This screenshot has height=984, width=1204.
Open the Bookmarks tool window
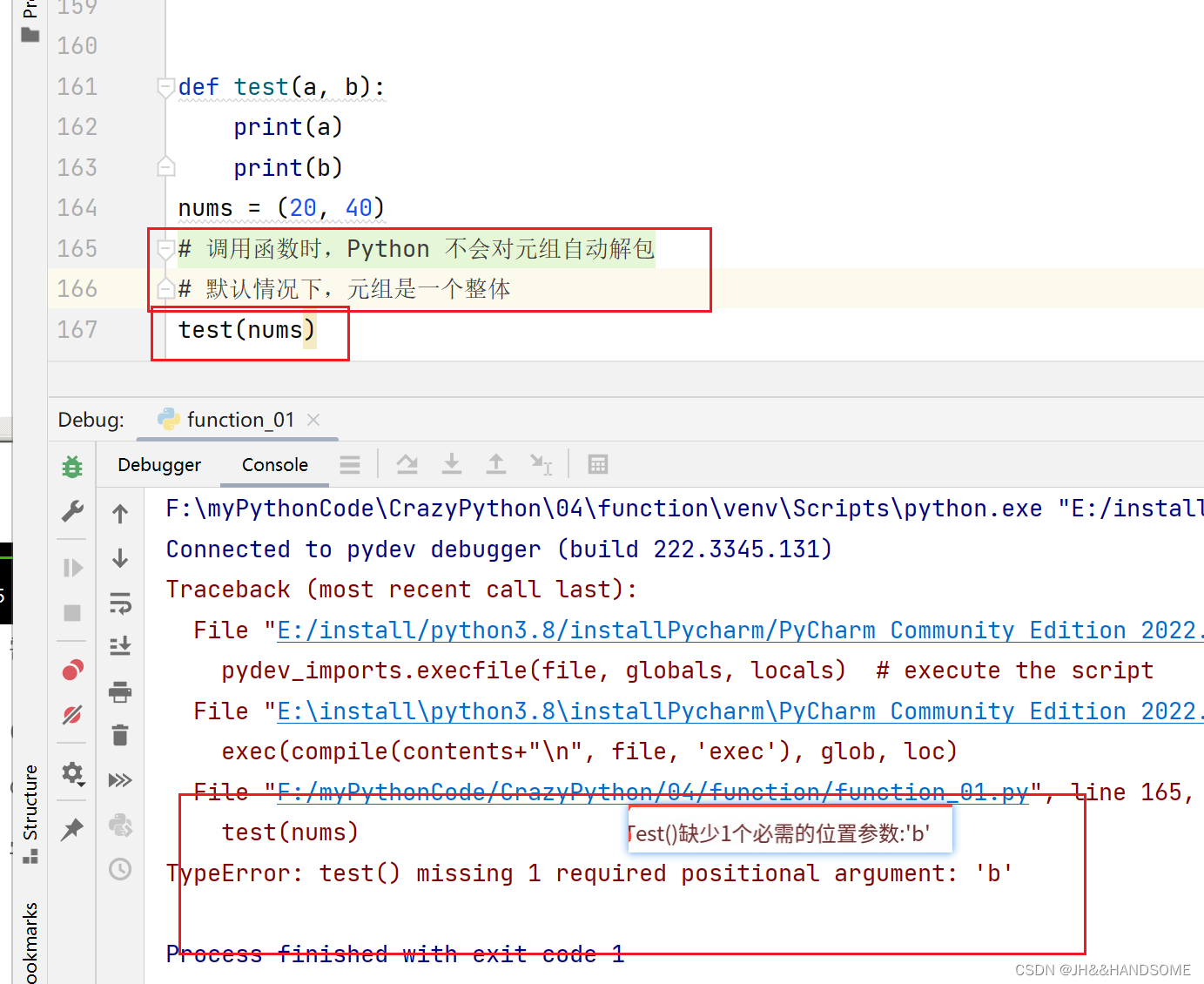click(x=30, y=943)
